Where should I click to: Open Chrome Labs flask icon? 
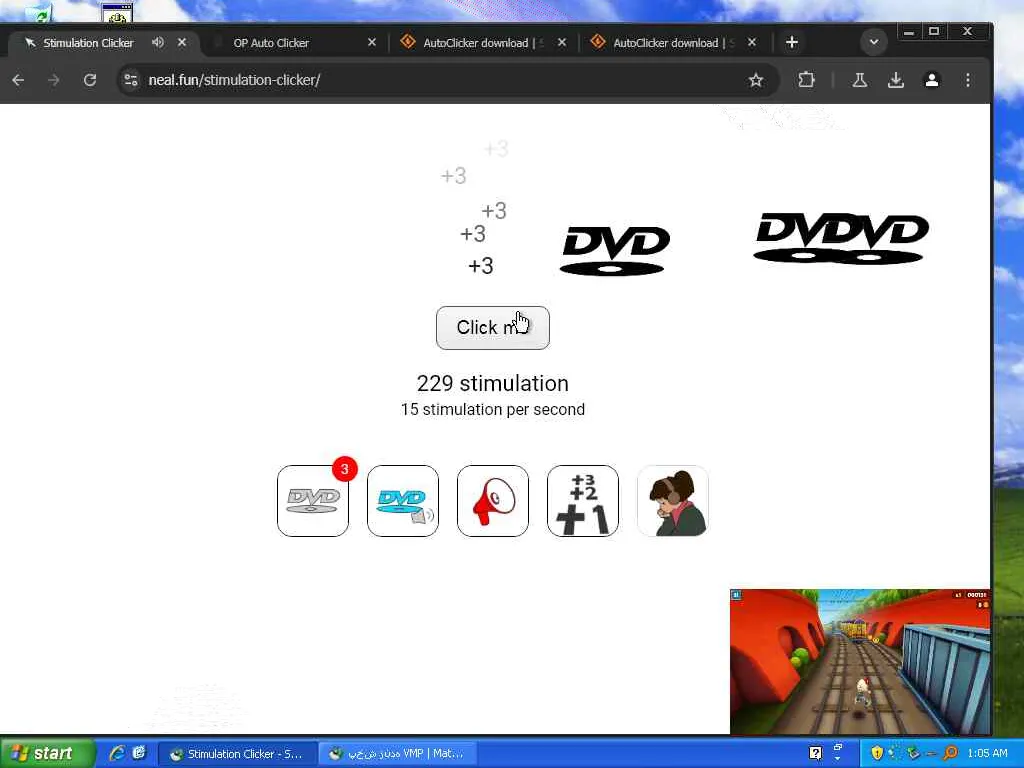[x=859, y=80]
